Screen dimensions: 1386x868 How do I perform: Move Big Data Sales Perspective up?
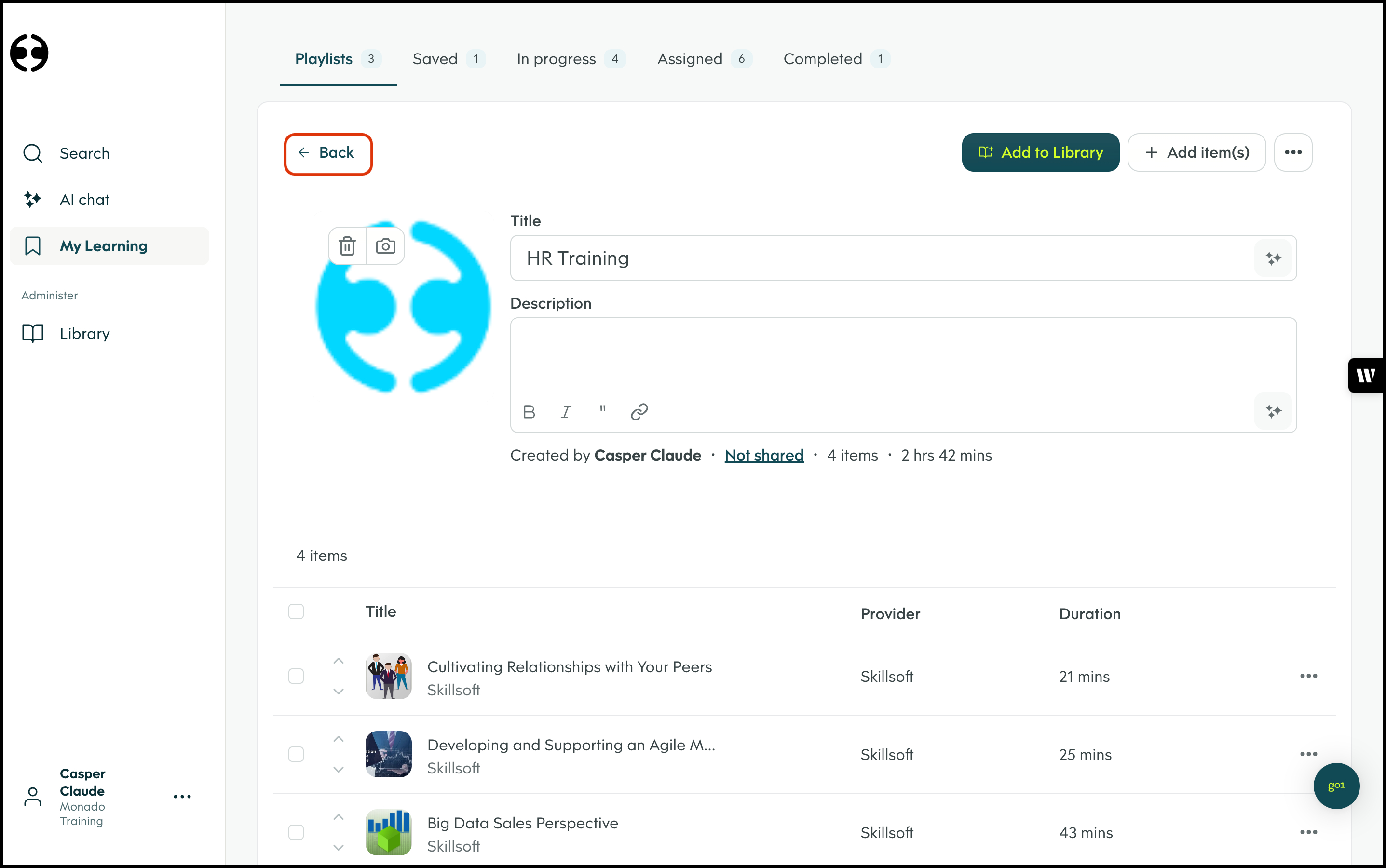click(339, 817)
